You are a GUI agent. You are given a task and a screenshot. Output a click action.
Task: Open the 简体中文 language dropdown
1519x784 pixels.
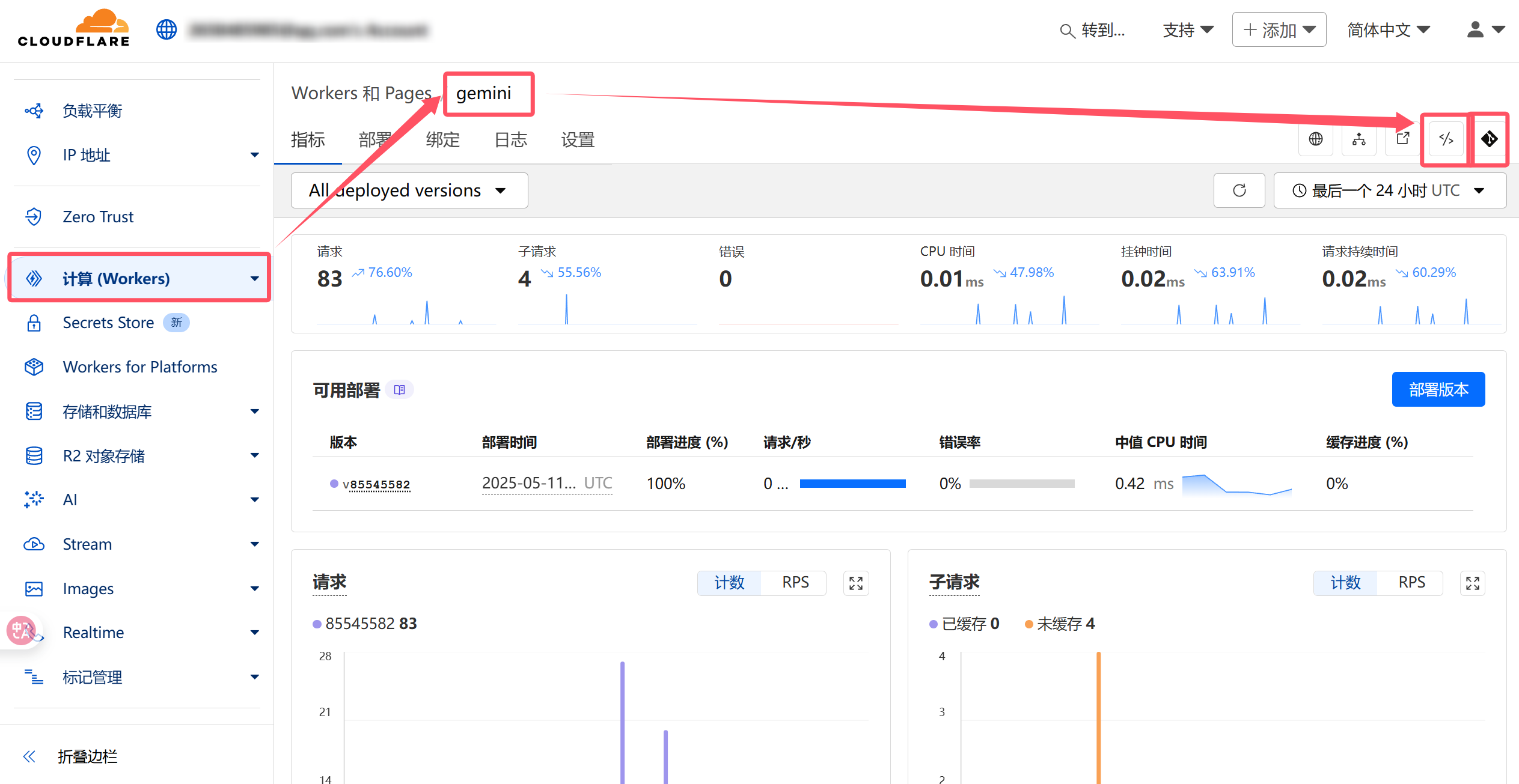(1388, 30)
